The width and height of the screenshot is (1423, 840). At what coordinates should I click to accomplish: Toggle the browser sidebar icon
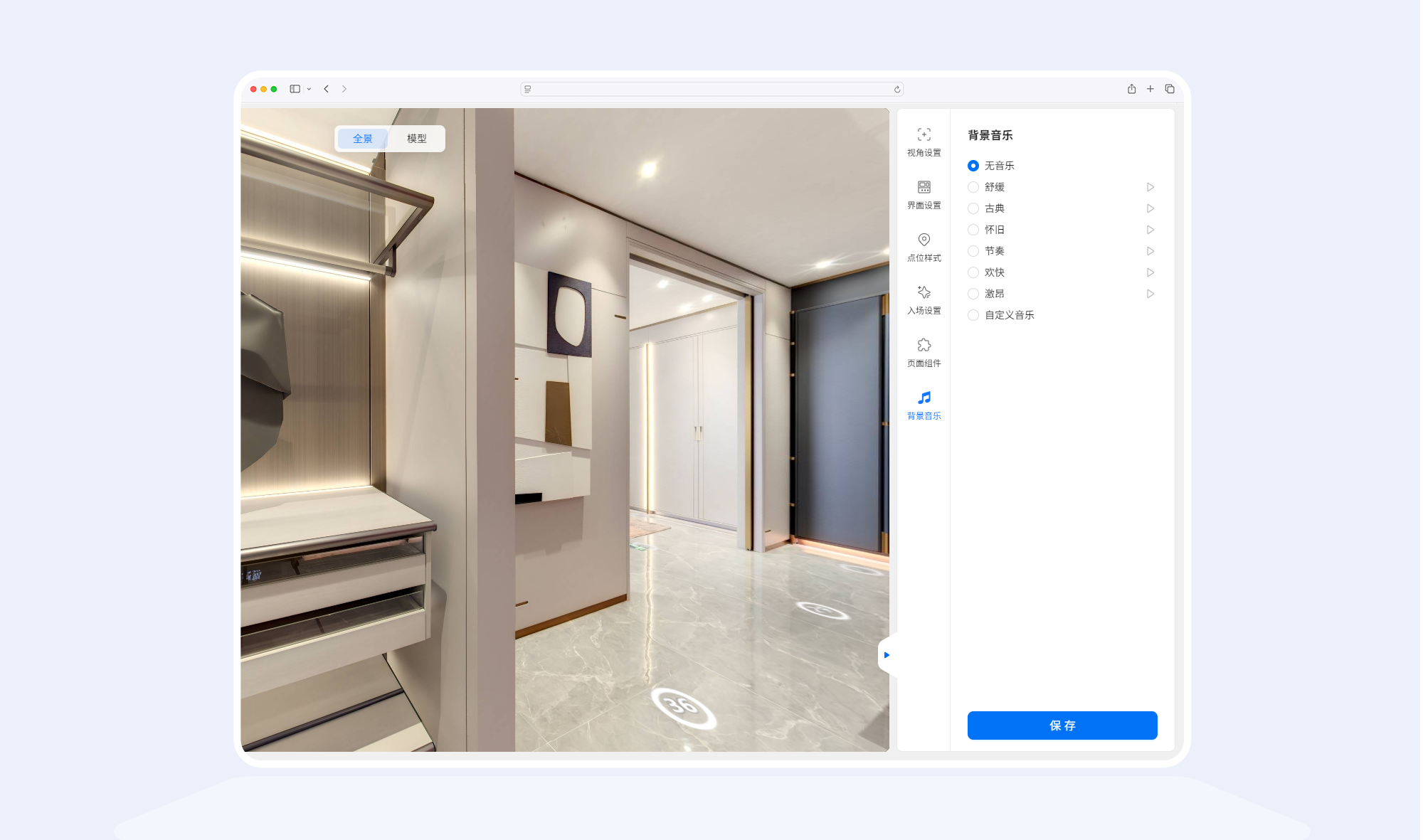point(295,89)
